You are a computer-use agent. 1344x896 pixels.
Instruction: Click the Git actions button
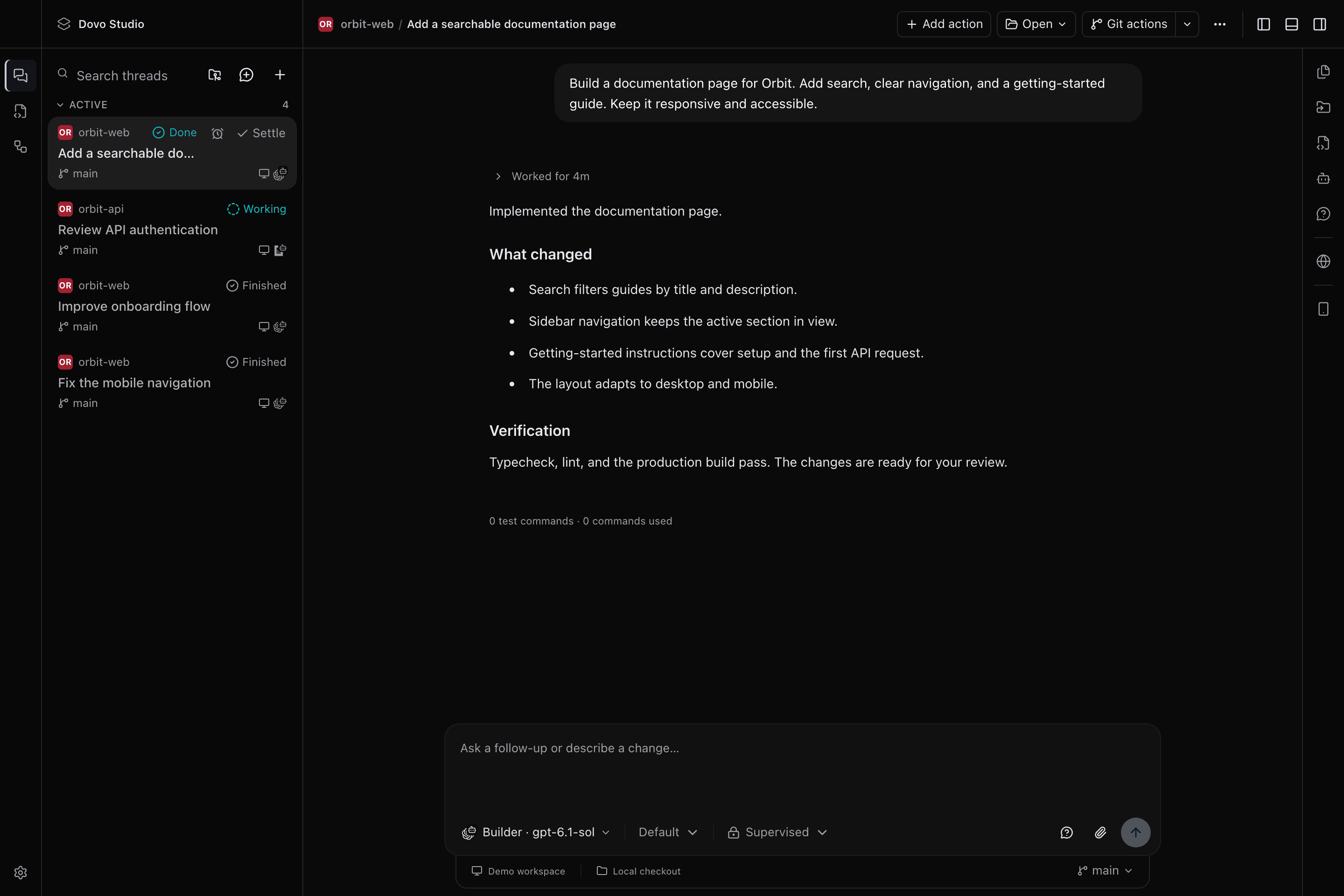pyautogui.click(x=1128, y=24)
